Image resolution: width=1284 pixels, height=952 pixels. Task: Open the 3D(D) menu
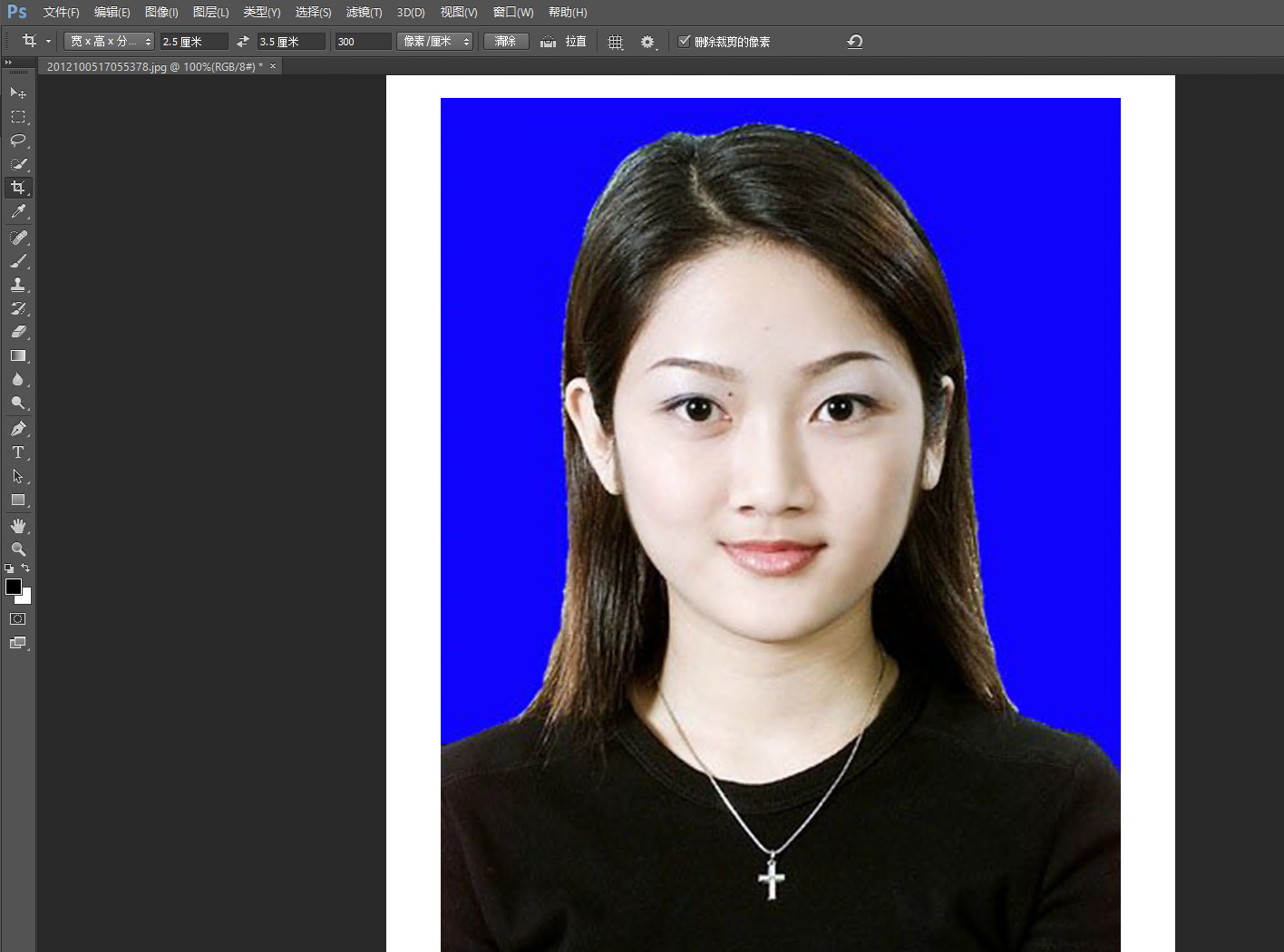411,13
